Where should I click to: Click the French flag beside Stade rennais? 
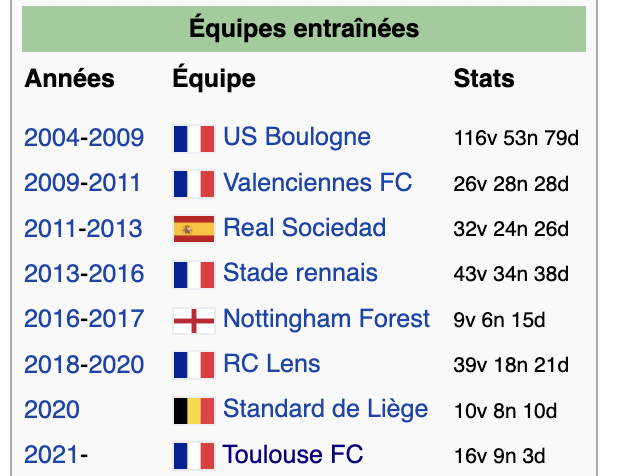tap(194, 274)
